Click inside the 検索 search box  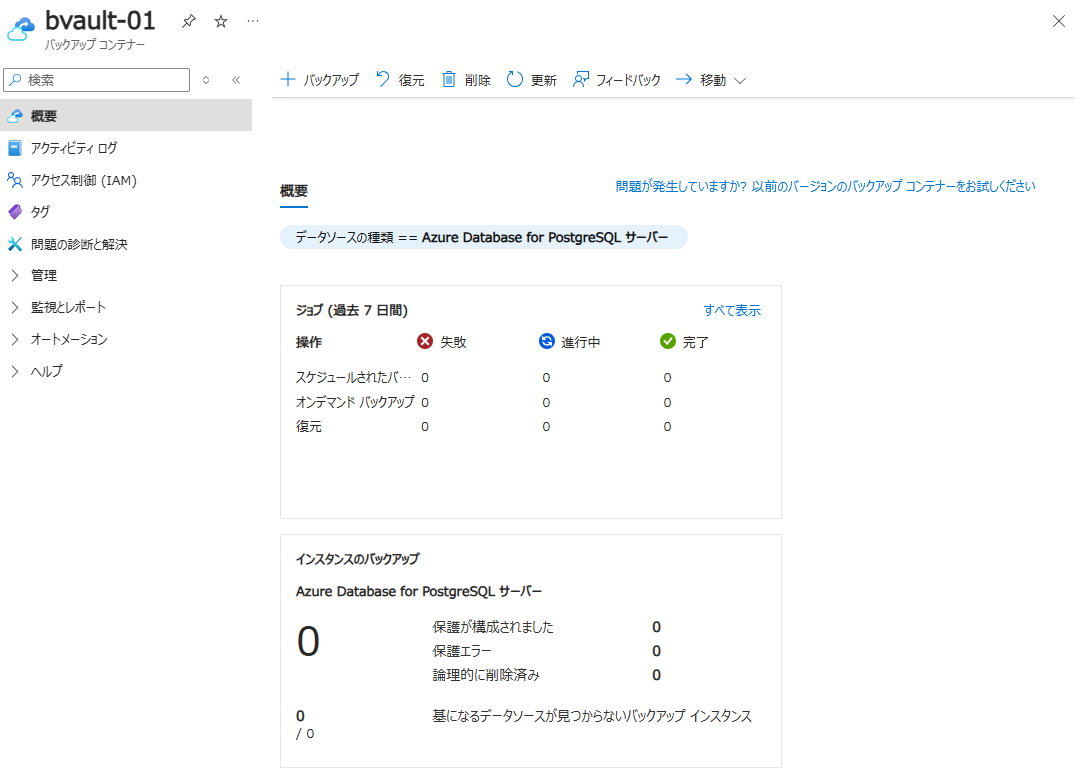pyautogui.click(x=97, y=80)
